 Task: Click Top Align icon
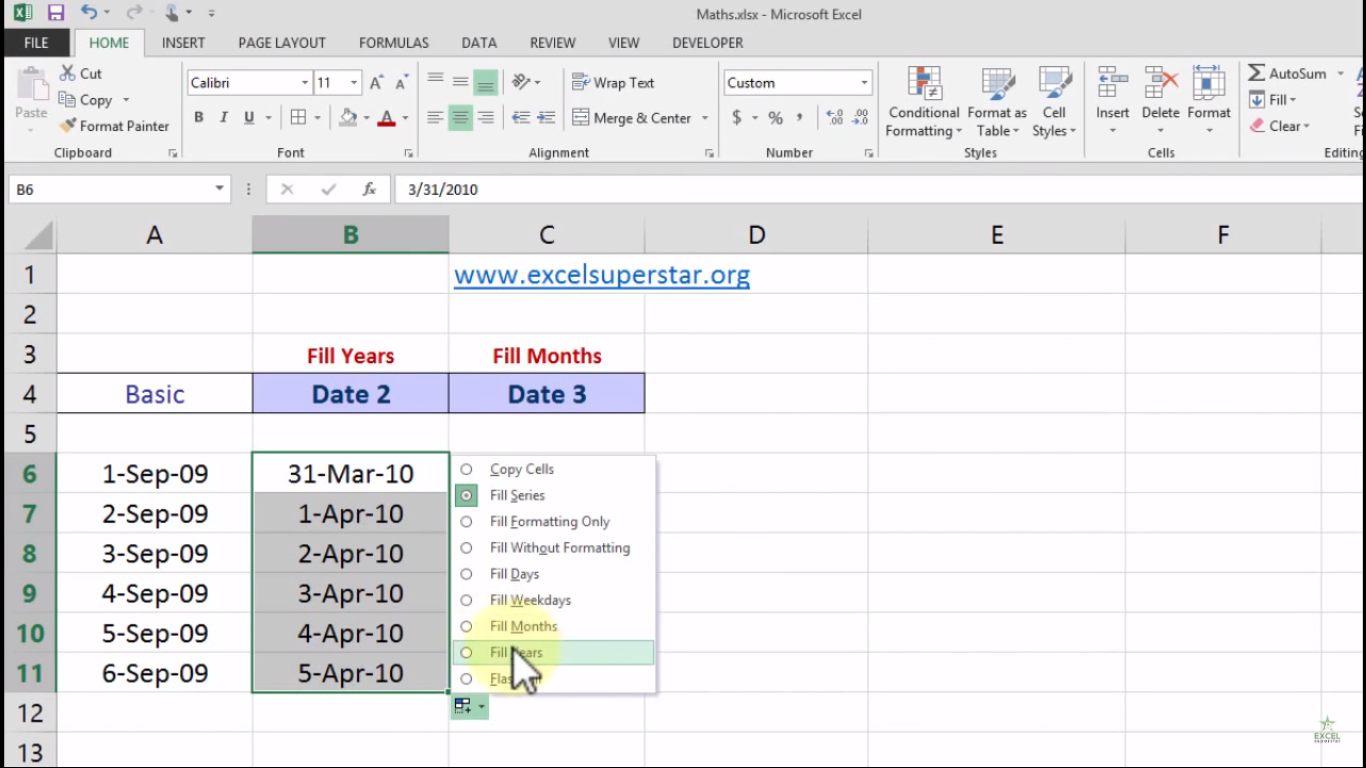click(x=435, y=82)
